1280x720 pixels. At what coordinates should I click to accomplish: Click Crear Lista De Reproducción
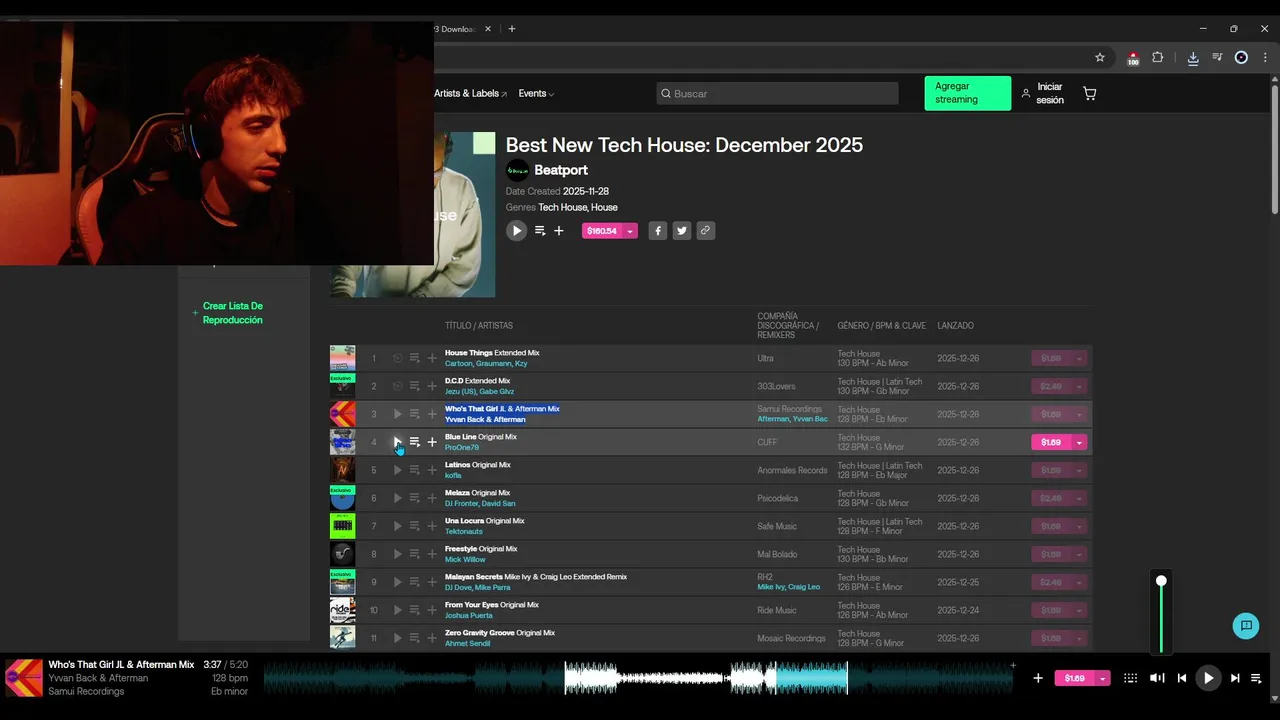[232, 313]
